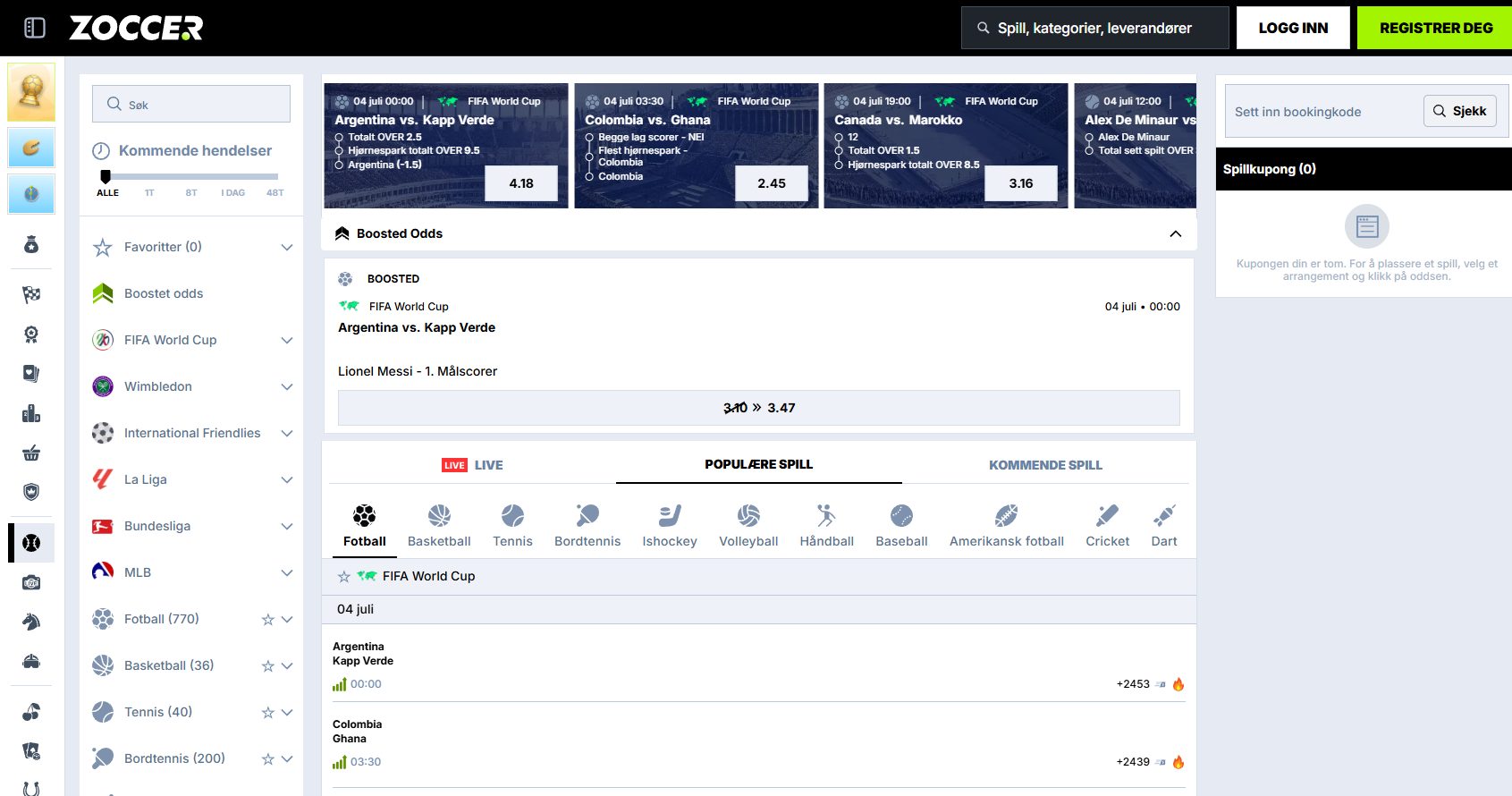Open the podium icon in the left rail

[31, 413]
